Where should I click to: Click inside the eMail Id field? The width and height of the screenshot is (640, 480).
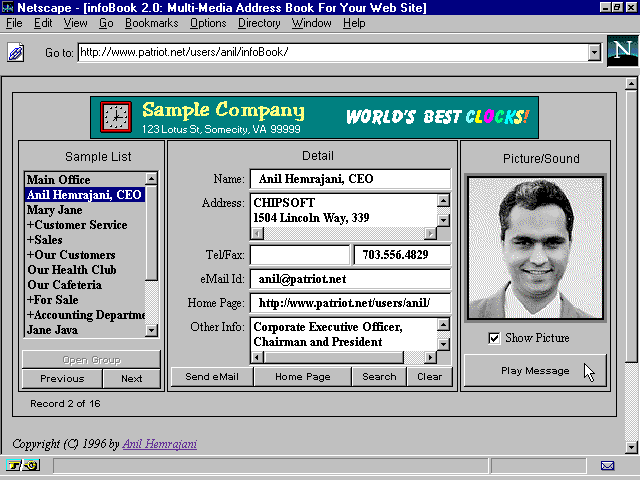click(x=349, y=279)
